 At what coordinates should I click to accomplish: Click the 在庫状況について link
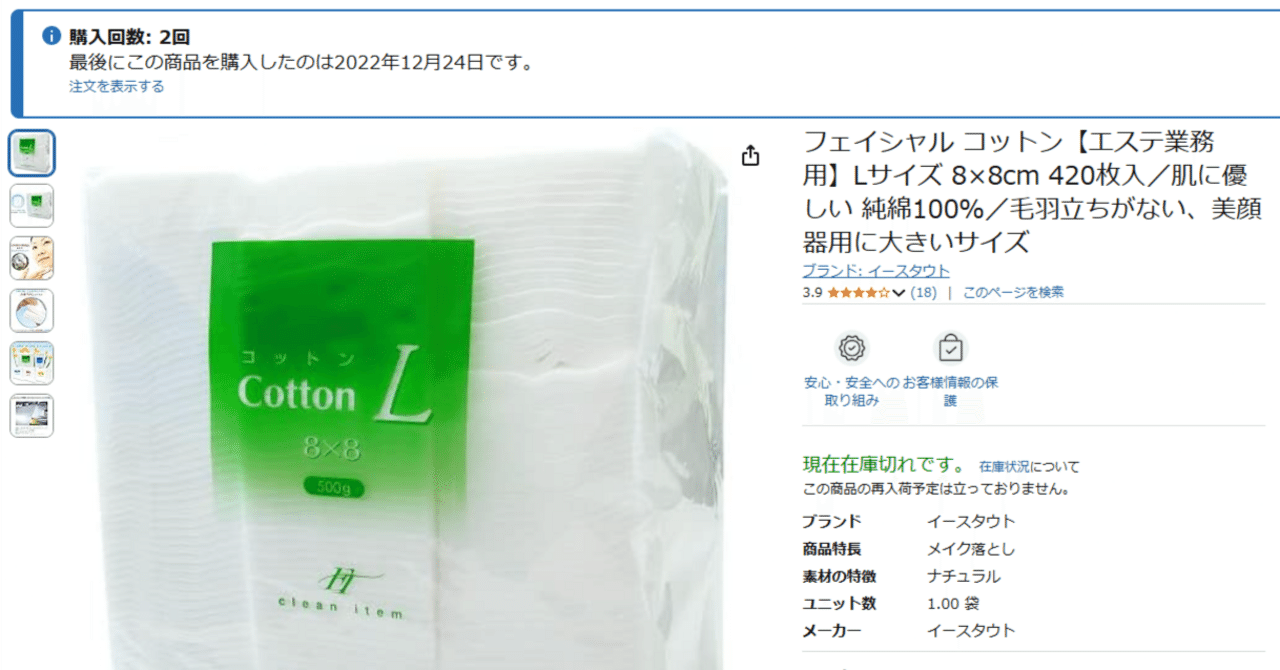1029,466
